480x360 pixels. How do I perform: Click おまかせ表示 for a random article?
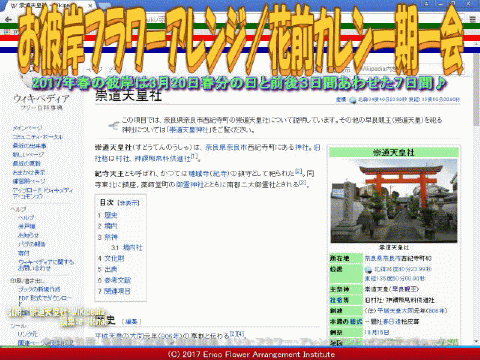[x=29, y=172]
